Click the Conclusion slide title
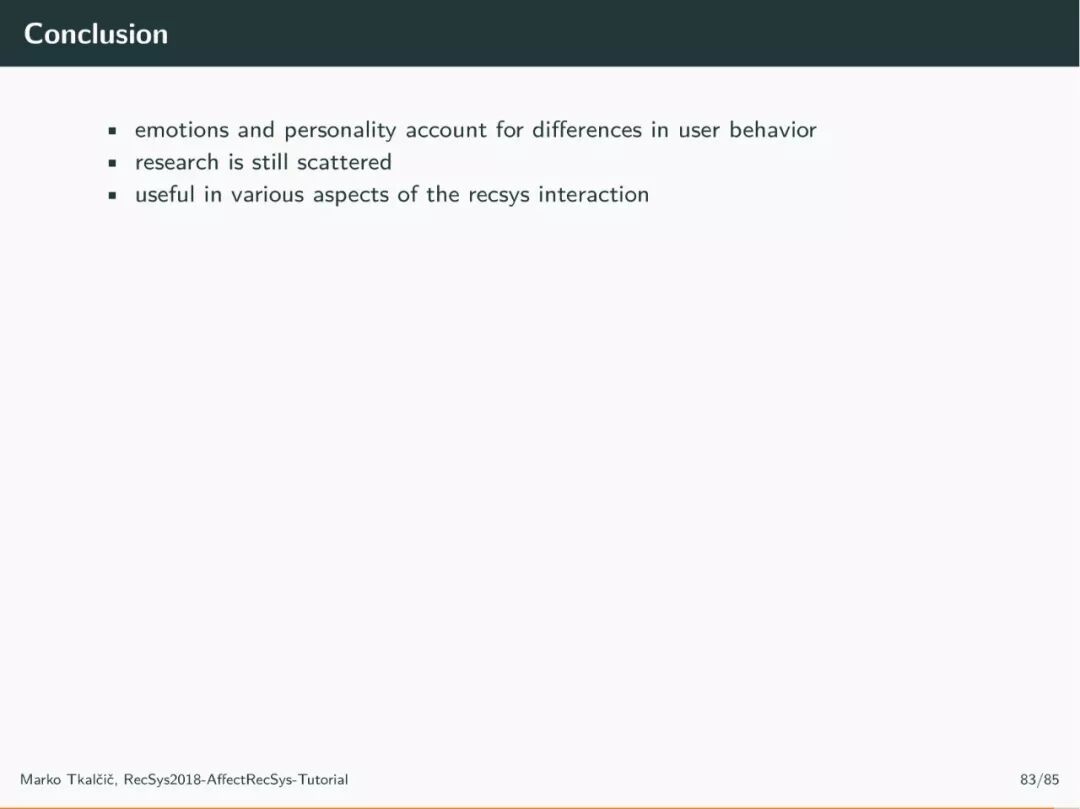The width and height of the screenshot is (1080, 809). pyautogui.click(x=96, y=34)
